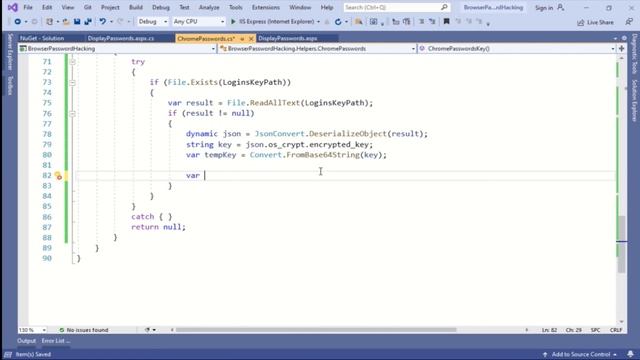This screenshot has height=360, width=640.
Task: Open the Build menu
Action: coord(136,7)
